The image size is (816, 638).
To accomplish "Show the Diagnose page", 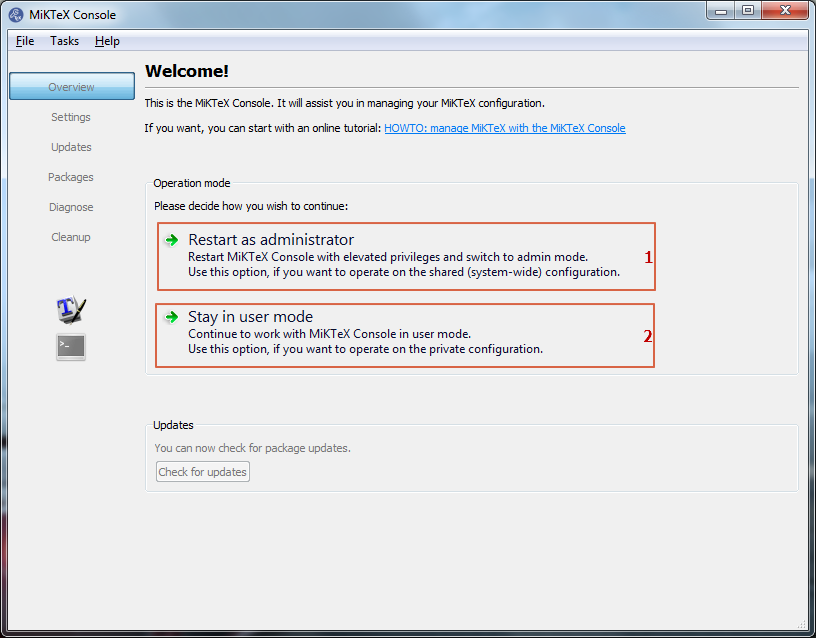I will 71,207.
